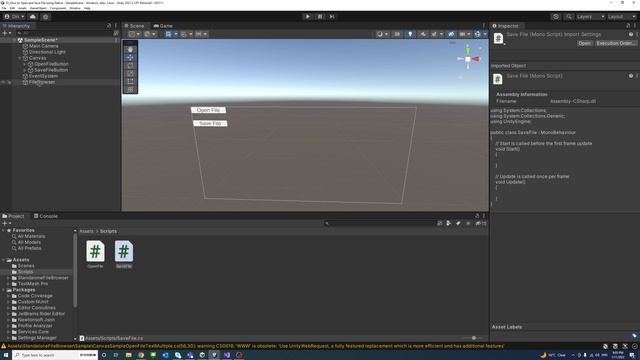This screenshot has width=640, height=360.
Task: Toggle scene audio mute
Action: pyautogui.click(x=422, y=34)
